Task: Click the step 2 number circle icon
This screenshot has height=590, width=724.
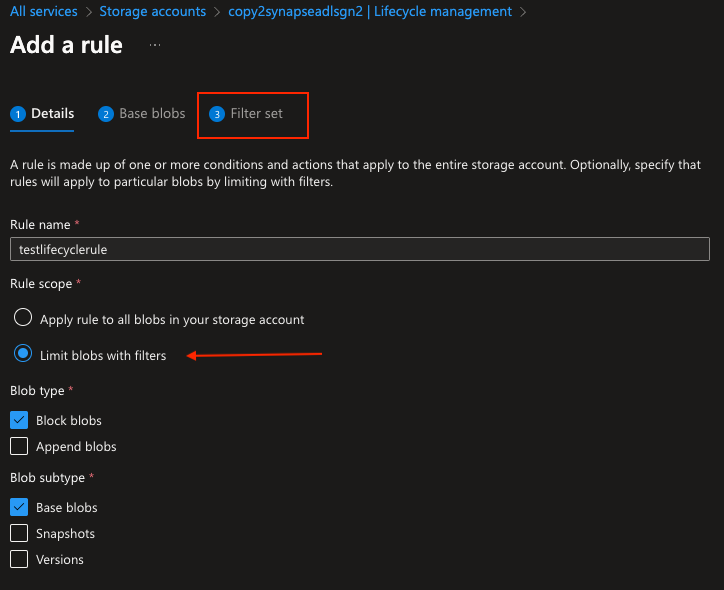Action: [x=106, y=114]
